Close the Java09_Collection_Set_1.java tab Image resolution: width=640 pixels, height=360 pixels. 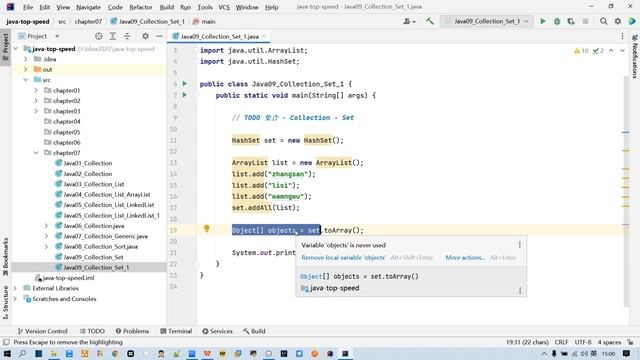(264, 36)
